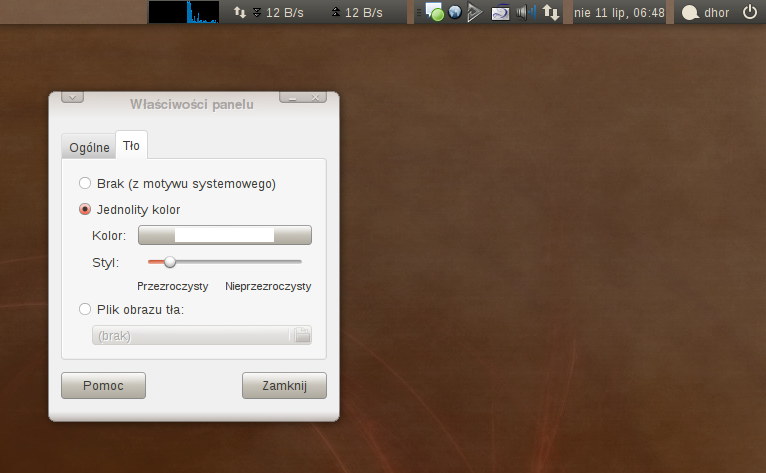Open the clock showing nie 11 lip, 06:48

pyautogui.click(x=619, y=13)
